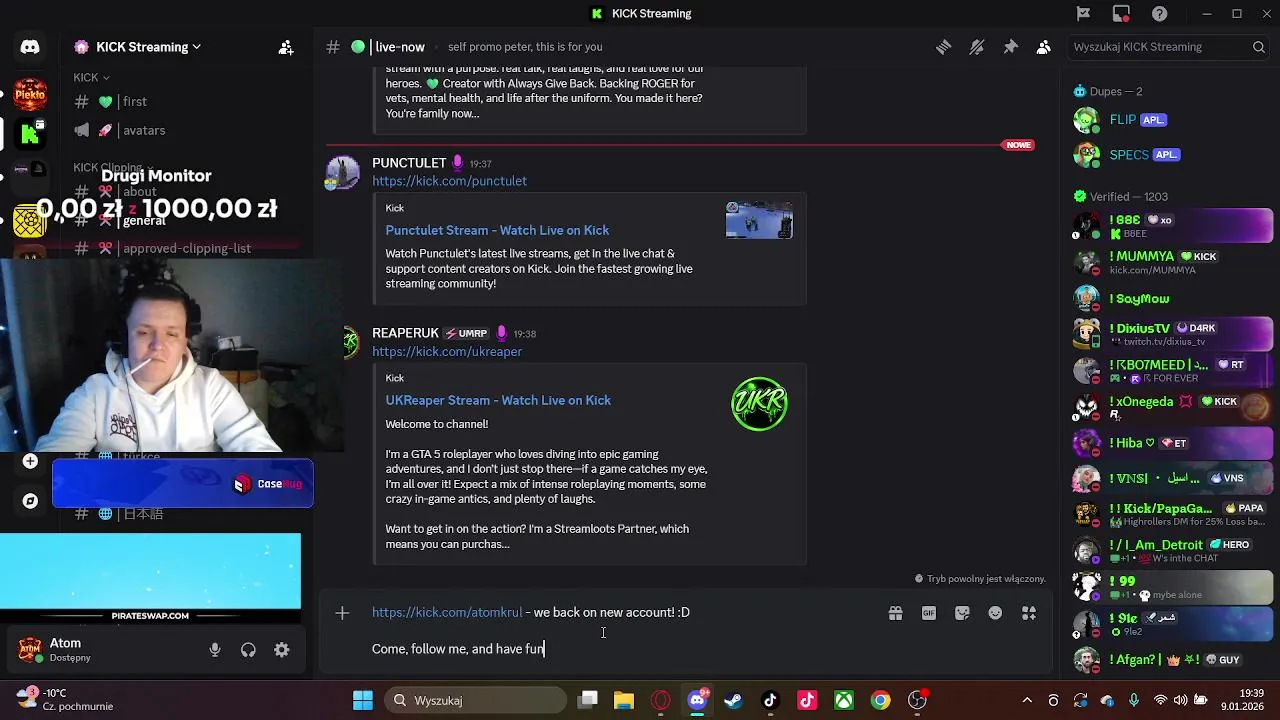Open member ! Hiba in the list
1280x720 pixels.
pyautogui.click(x=1170, y=443)
